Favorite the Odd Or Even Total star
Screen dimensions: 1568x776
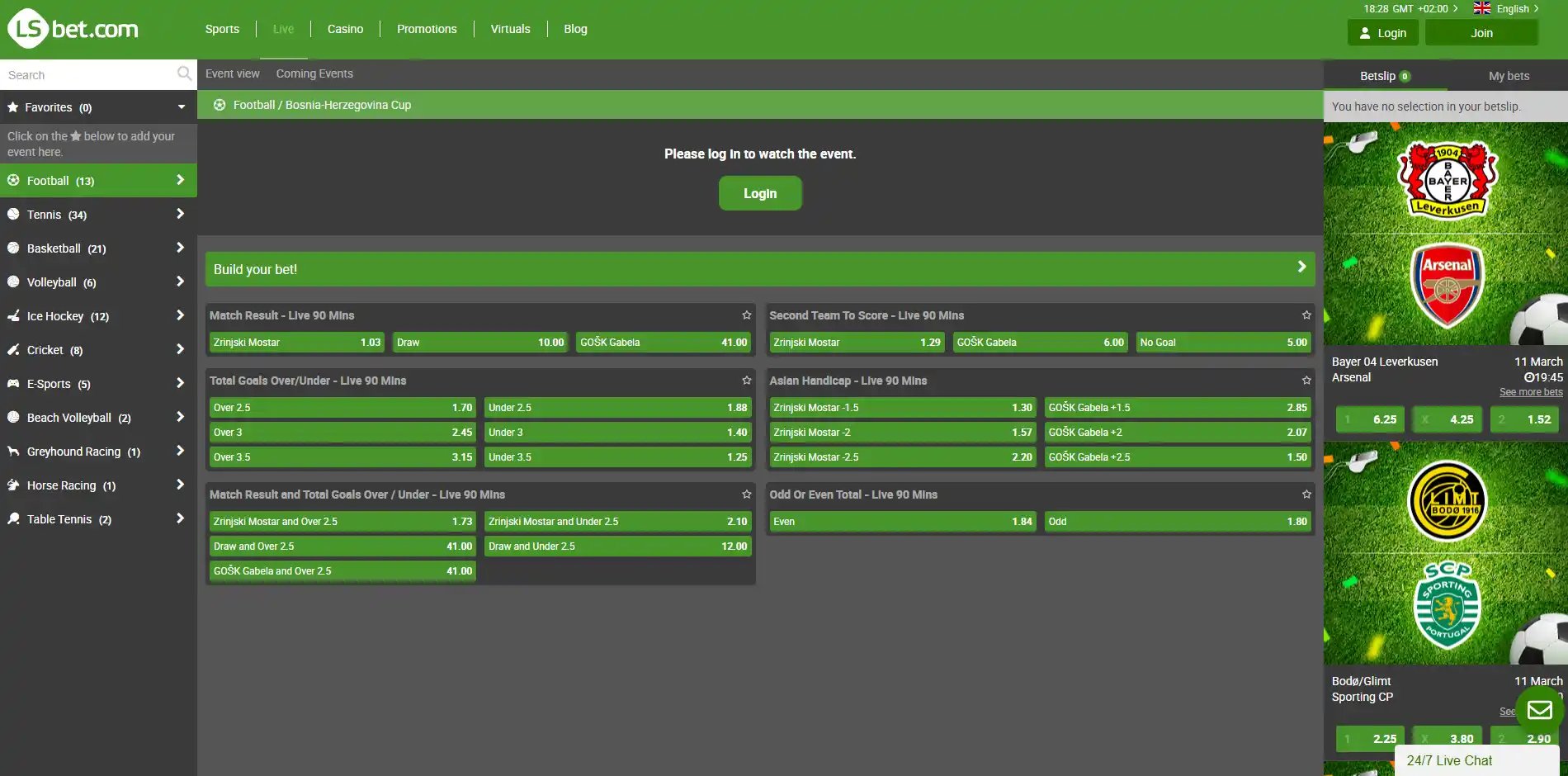[1306, 494]
